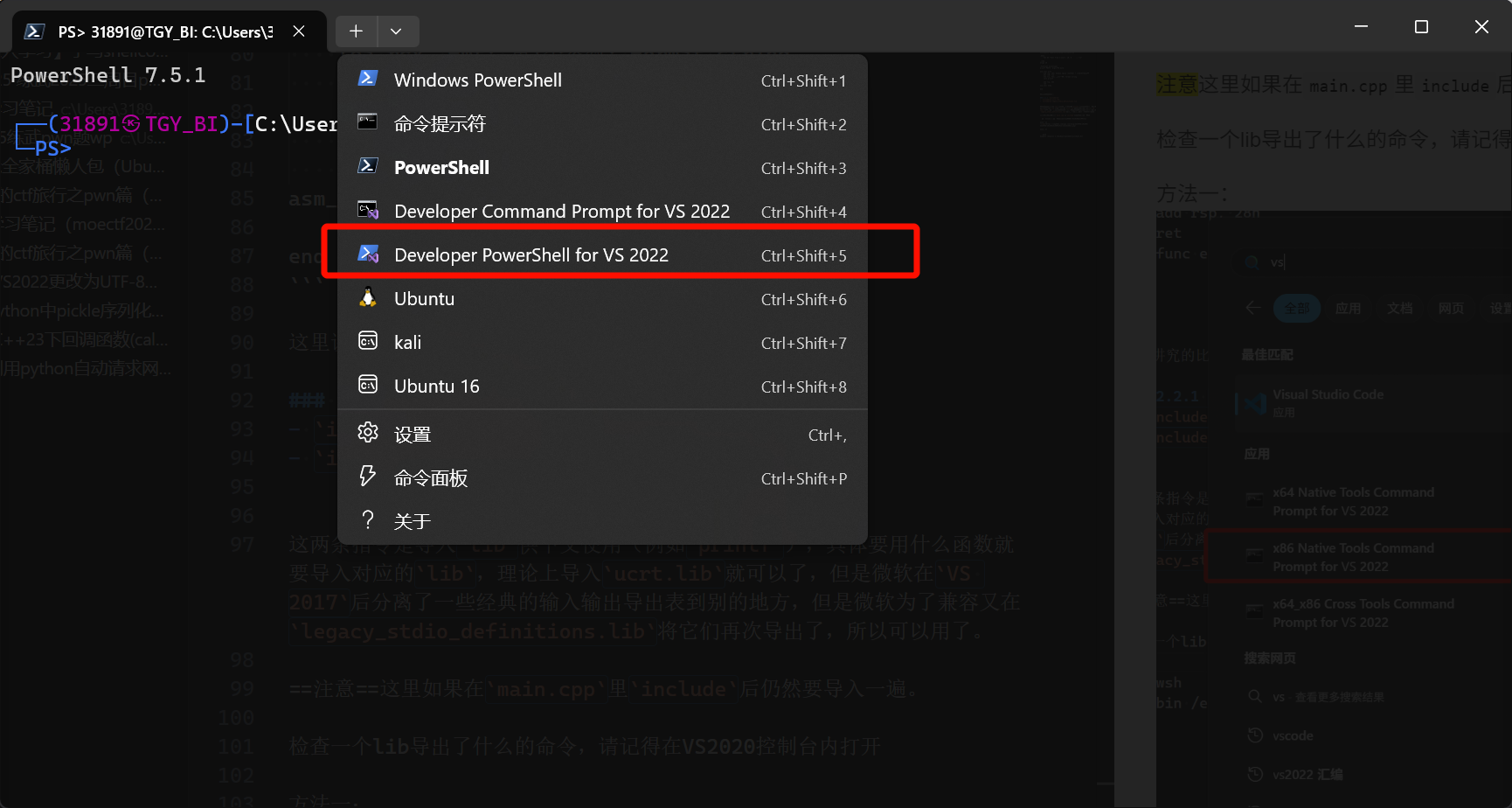Screen dimensions: 1512x808
Task: Click the 文档 filter tab in background search
Action: click(x=1399, y=308)
